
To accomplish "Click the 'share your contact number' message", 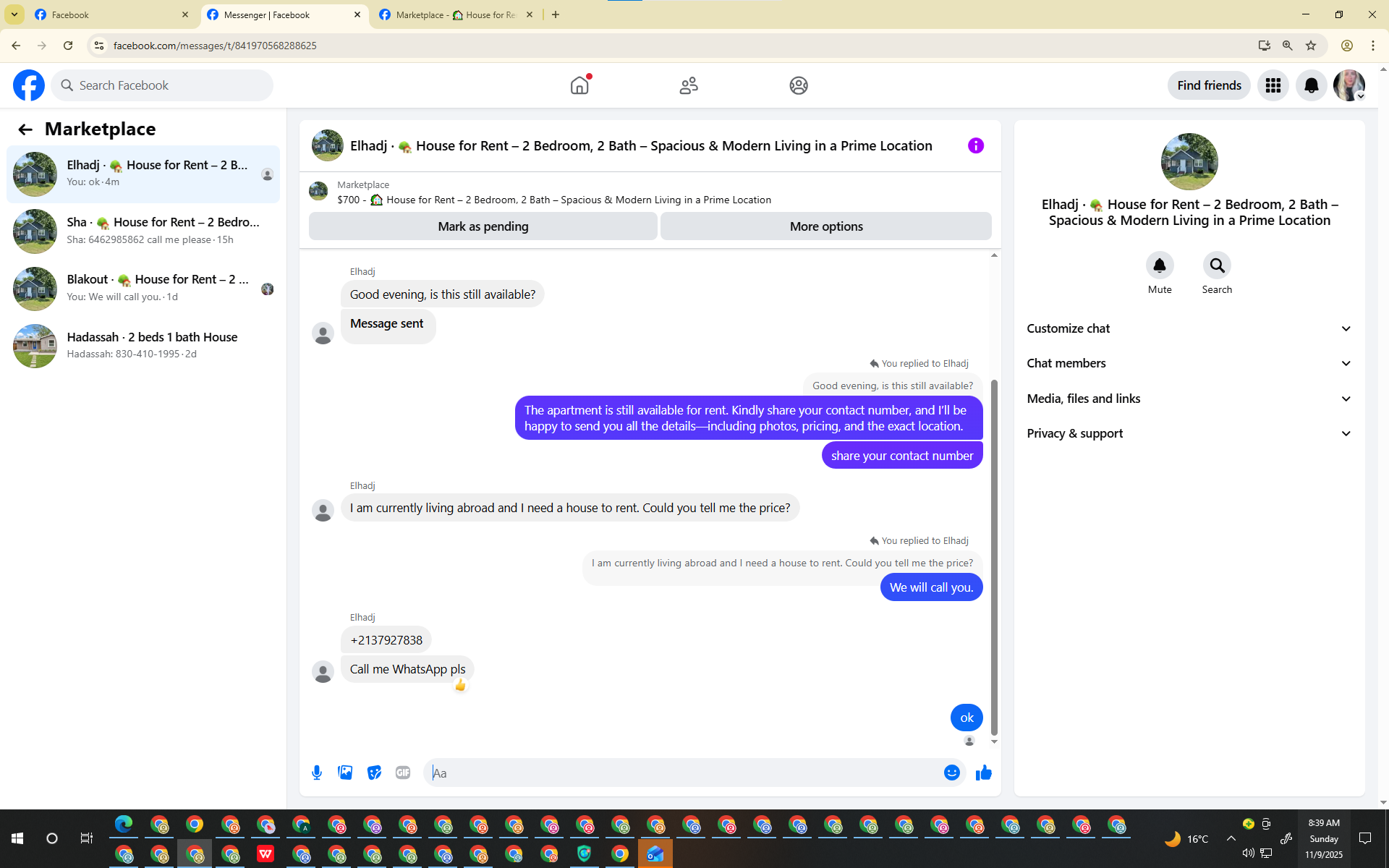I will pos(902,456).
